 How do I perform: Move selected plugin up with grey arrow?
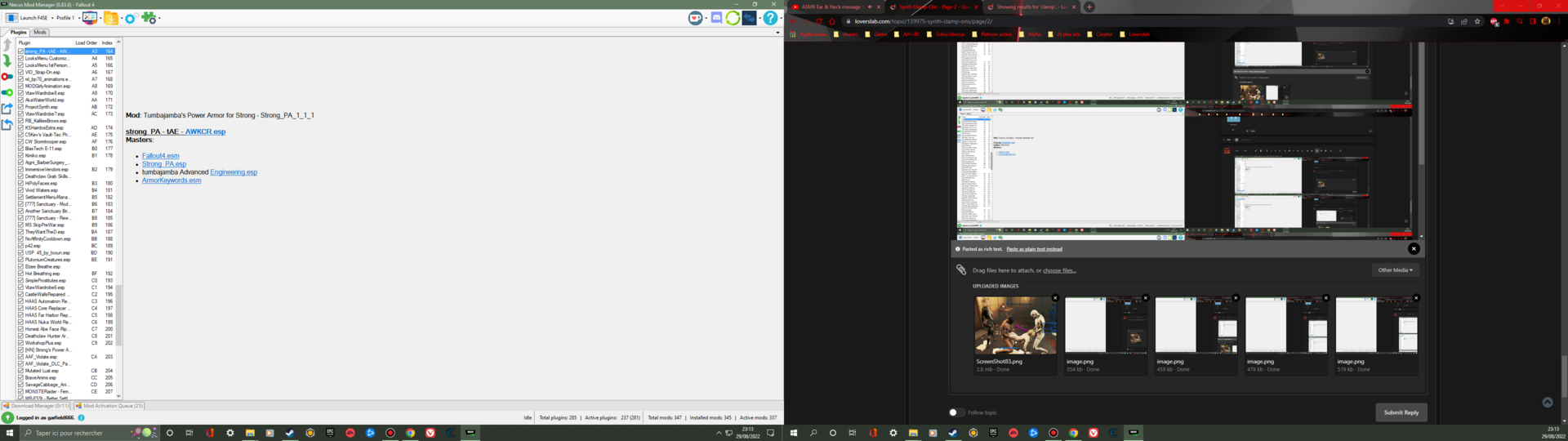(x=7, y=45)
